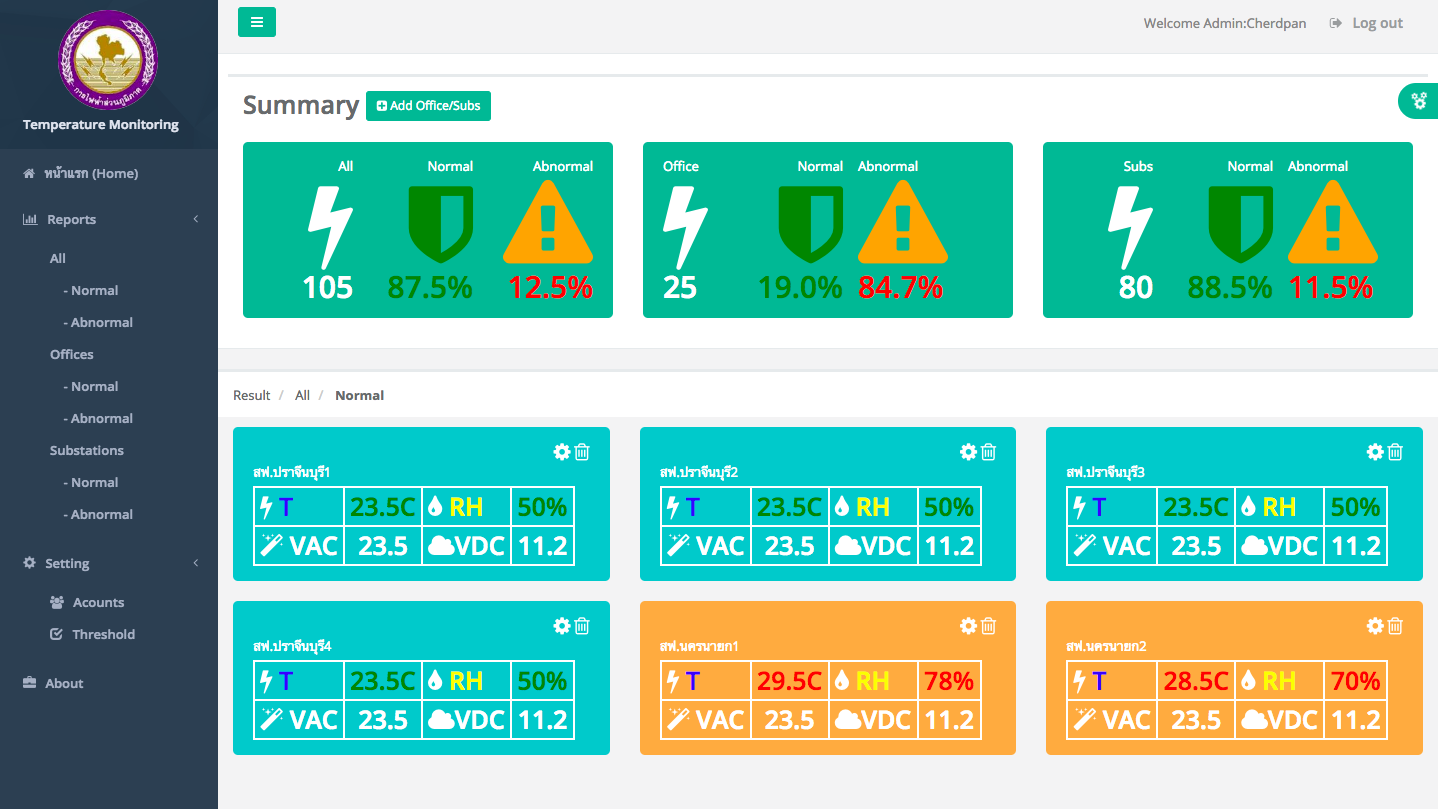
Task: Open Substations Abnormal report in sidebar
Action: (101, 514)
